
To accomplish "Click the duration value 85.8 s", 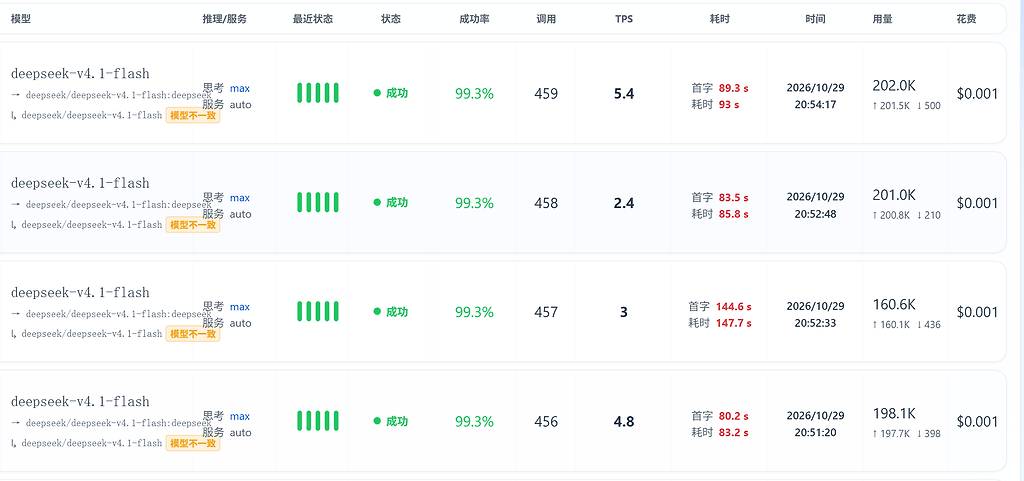I will tap(733, 214).
